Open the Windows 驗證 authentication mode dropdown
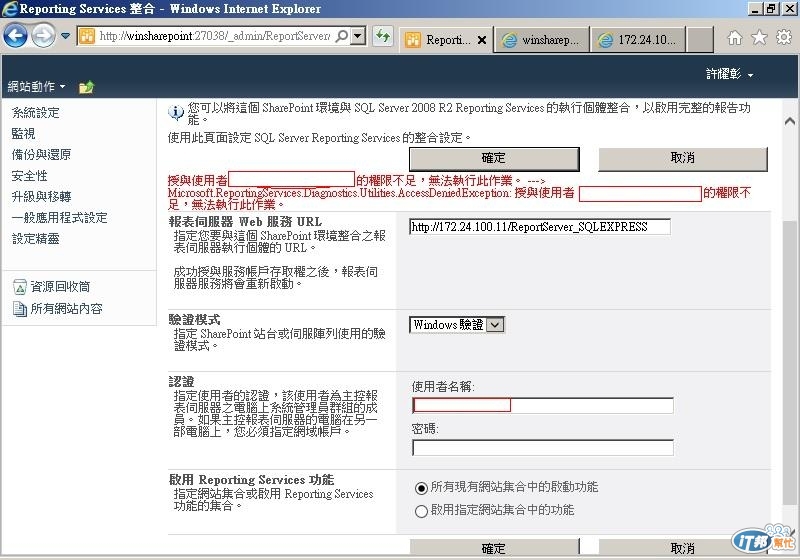Screen dimensions: 800x560 coord(457,325)
